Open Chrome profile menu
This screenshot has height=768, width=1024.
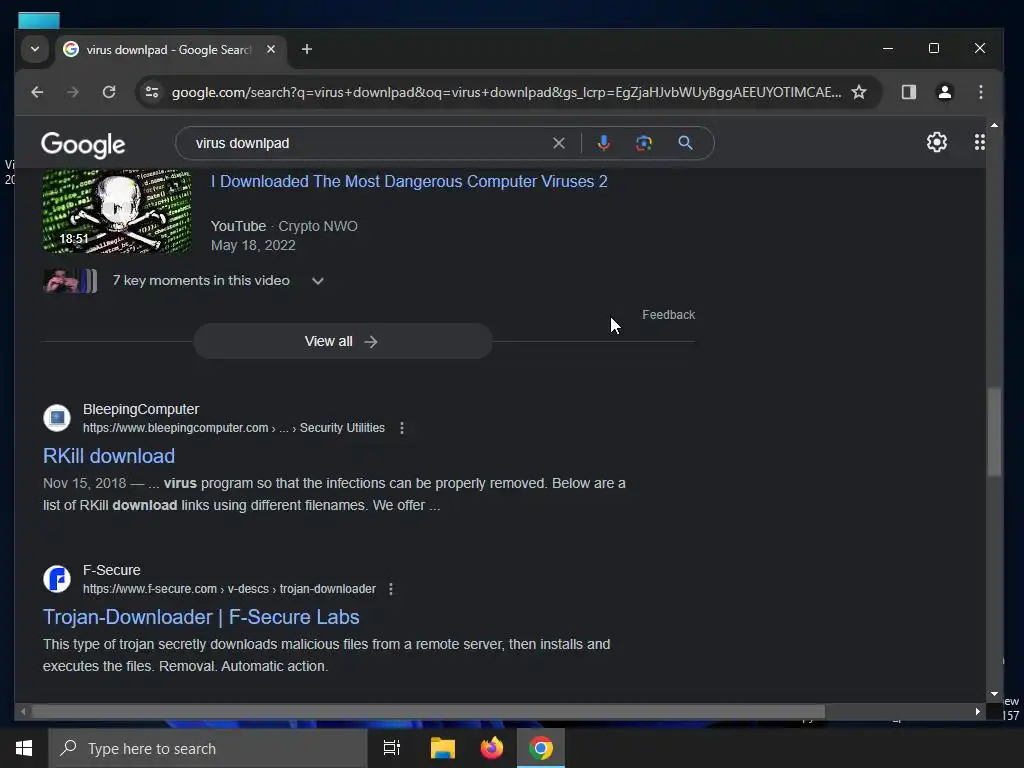944,92
